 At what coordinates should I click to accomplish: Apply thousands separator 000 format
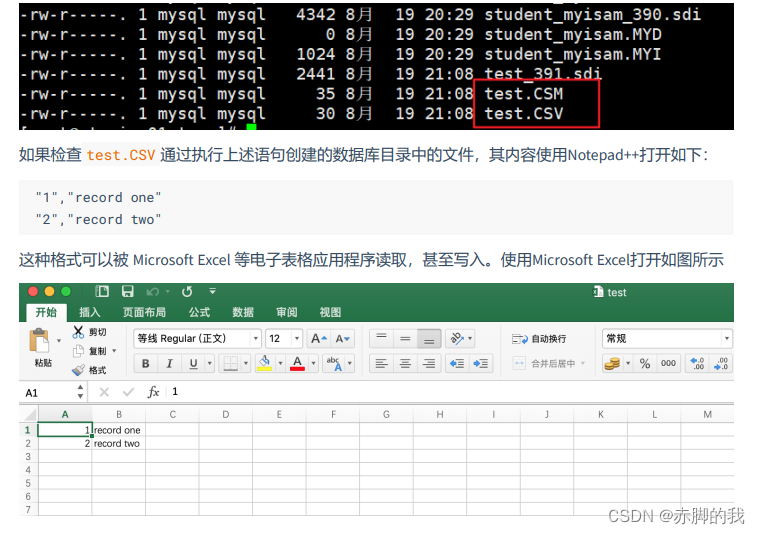(668, 363)
